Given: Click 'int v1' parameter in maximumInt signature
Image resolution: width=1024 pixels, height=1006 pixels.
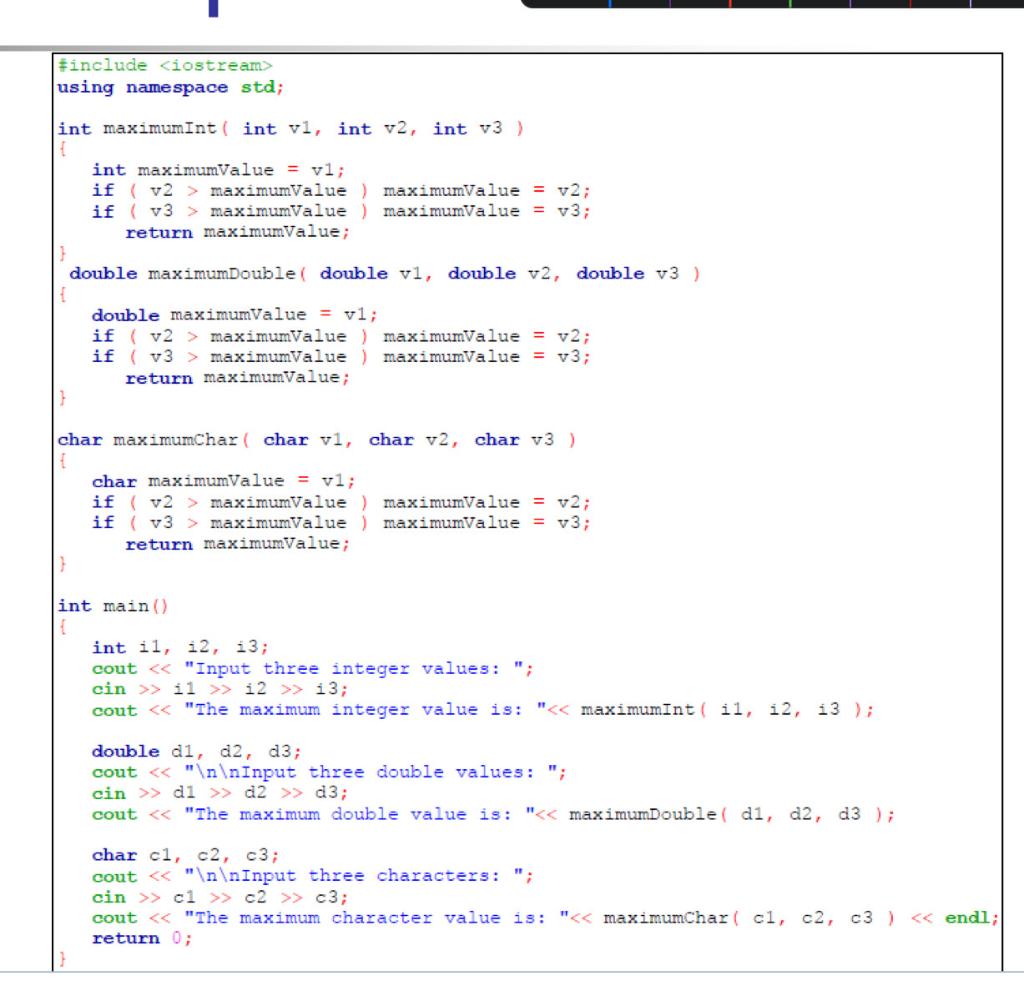Looking at the screenshot, I should click(277, 128).
